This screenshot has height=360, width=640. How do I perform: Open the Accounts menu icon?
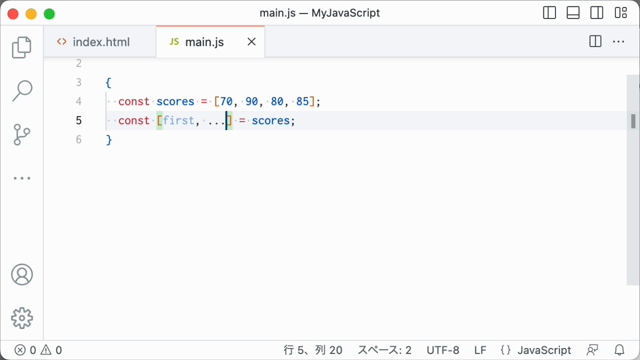point(22,274)
